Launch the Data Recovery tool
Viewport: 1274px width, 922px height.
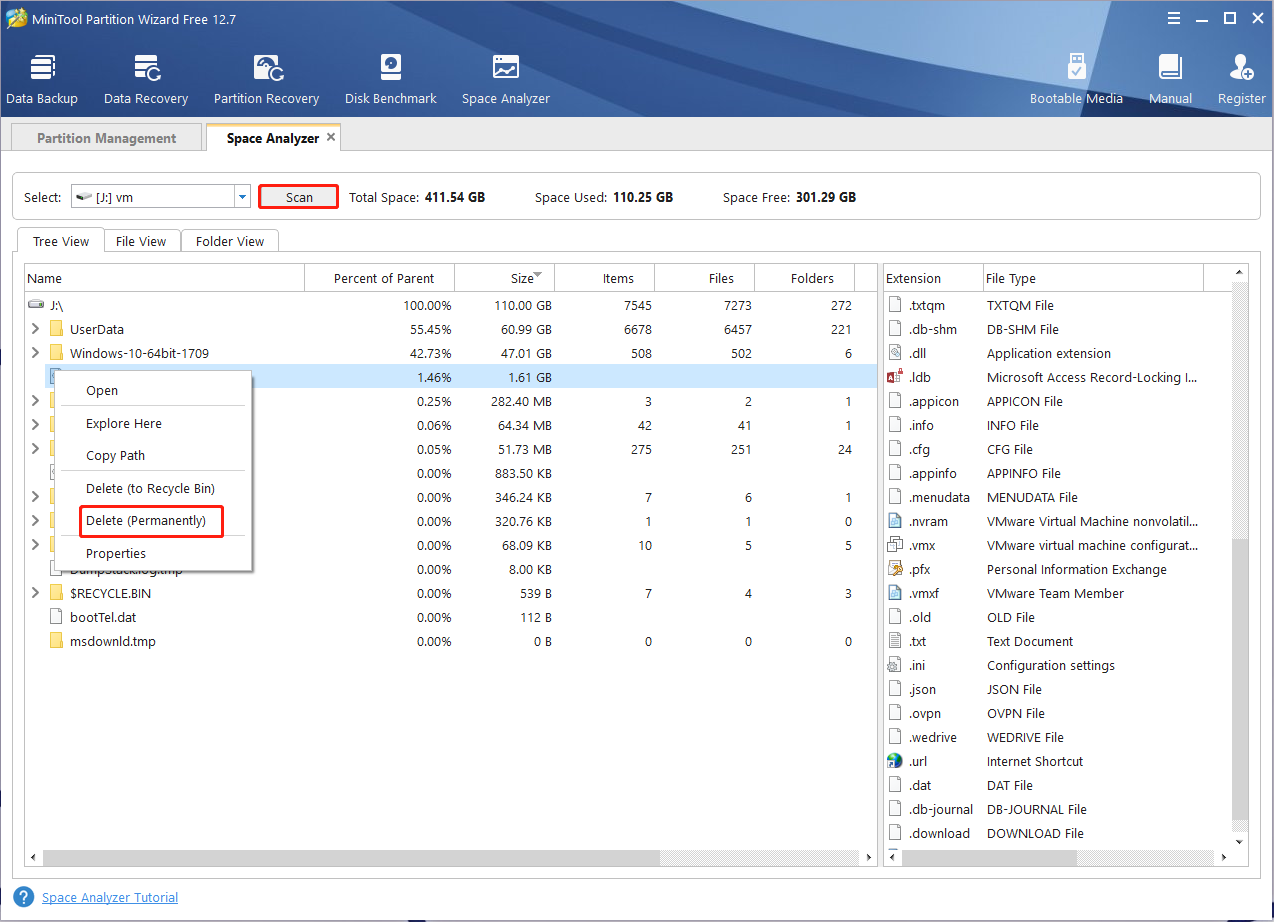click(x=146, y=79)
